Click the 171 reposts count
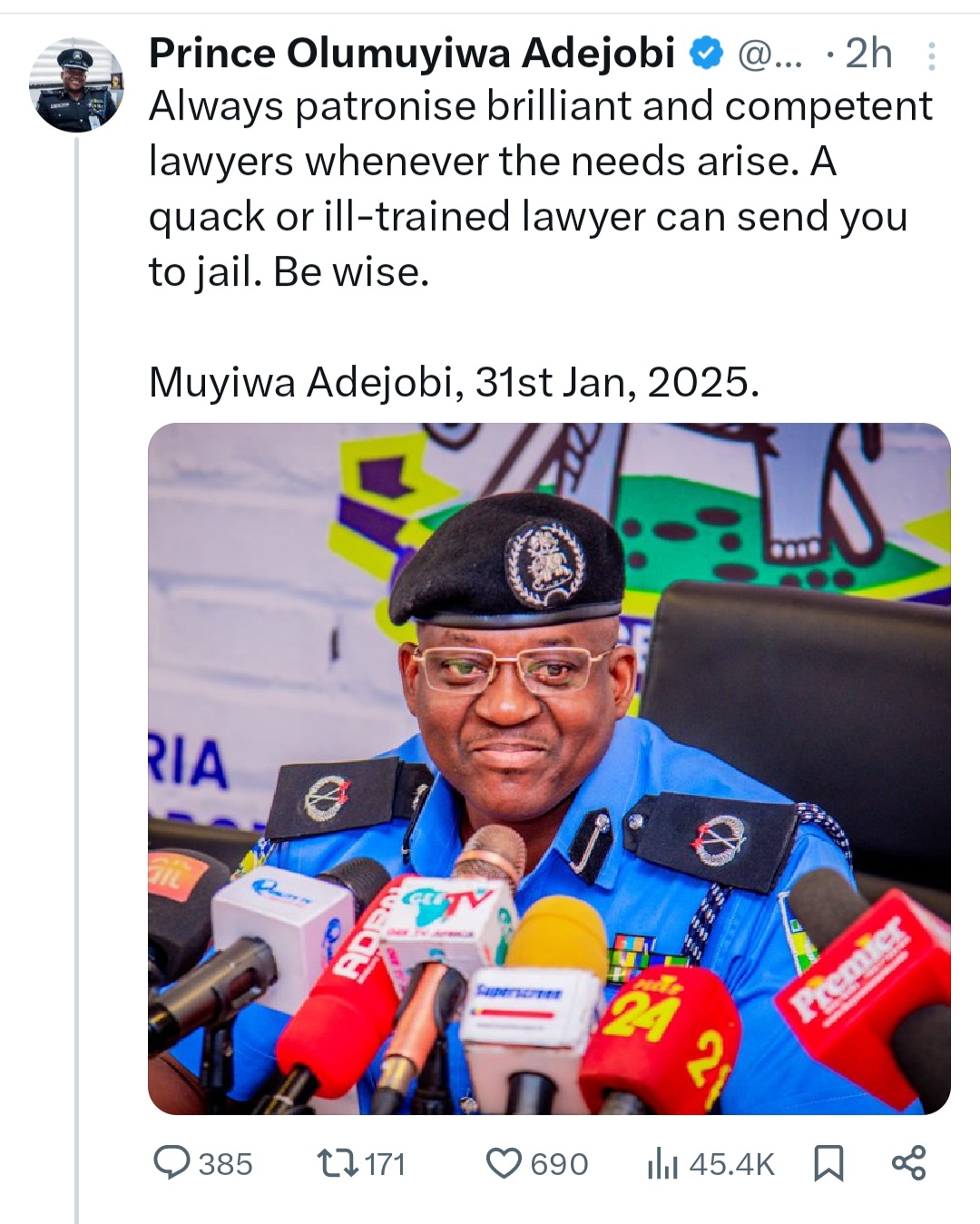Screen dimensions: 980x1224 pyautogui.click(x=385, y=1163)
